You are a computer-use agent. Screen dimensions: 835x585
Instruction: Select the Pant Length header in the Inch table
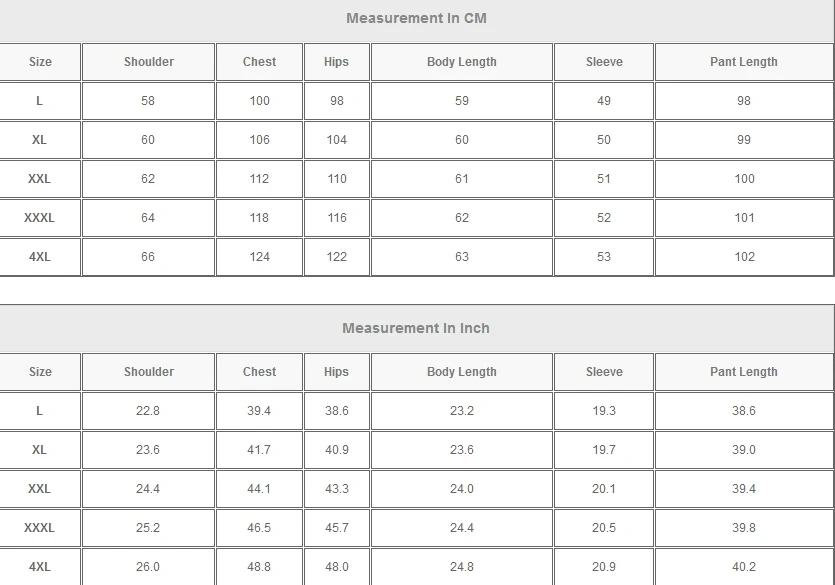point(743,372)
